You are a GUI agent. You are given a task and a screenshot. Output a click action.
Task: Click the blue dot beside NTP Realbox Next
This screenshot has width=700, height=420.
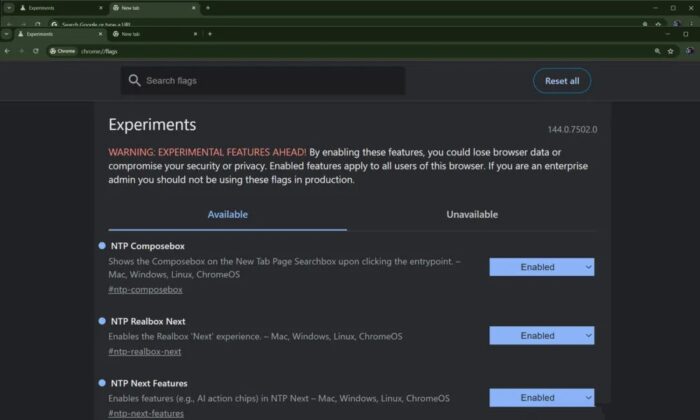tap(102, 321)
